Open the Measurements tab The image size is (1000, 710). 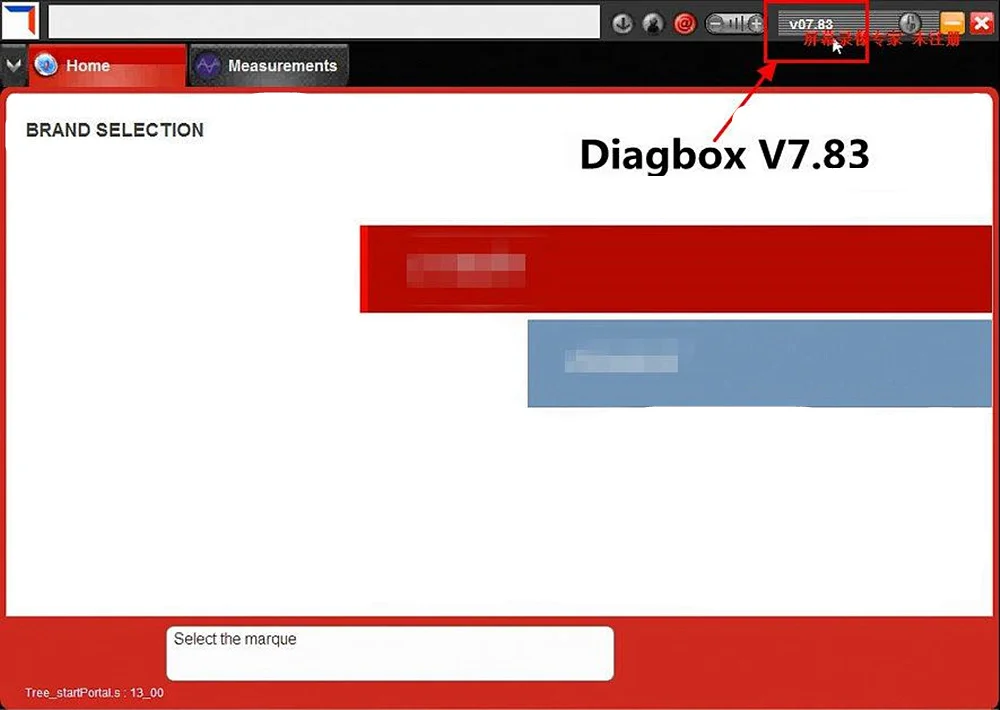[x=269, y=65]
